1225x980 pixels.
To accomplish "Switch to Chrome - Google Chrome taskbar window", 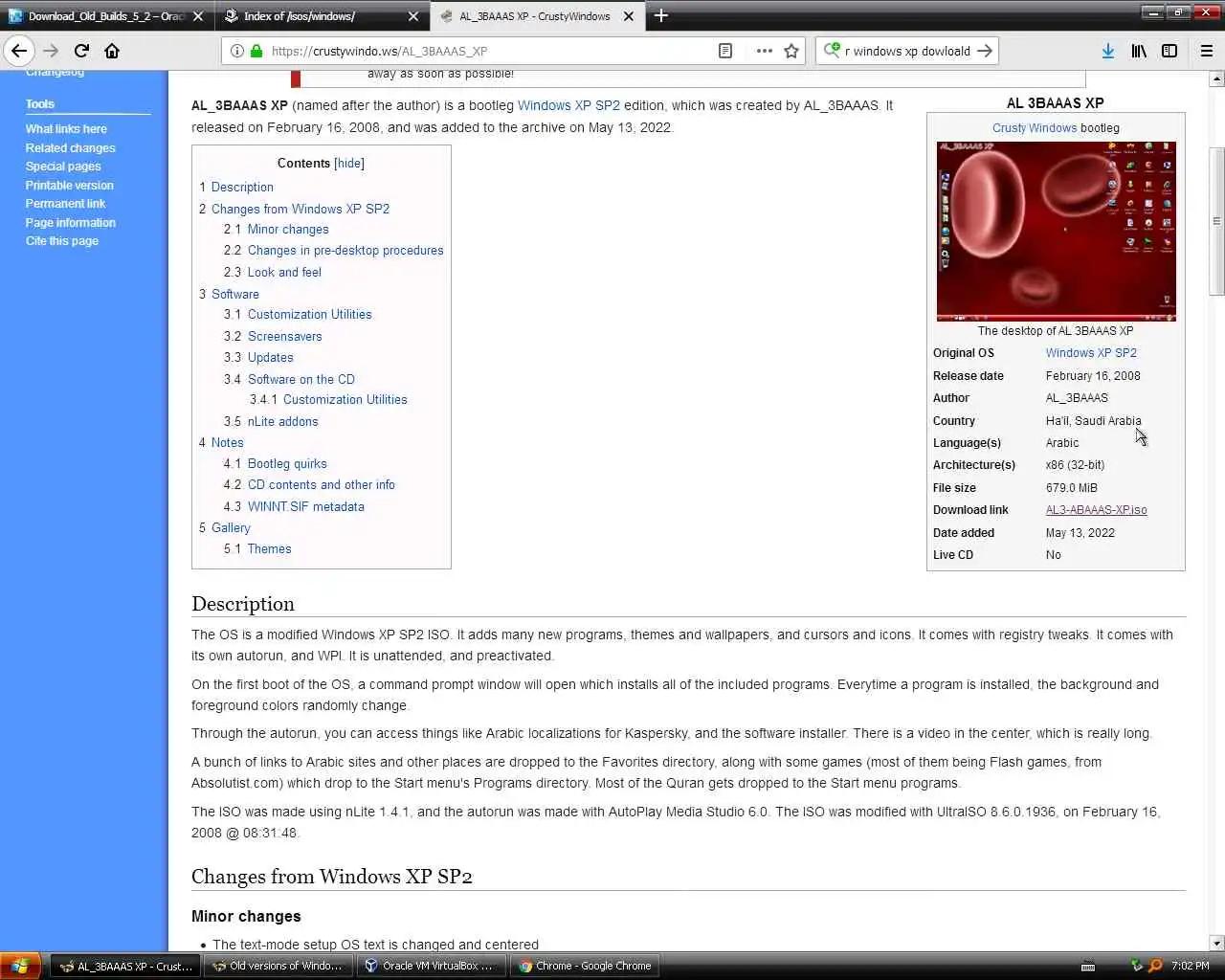I will 585,966.
